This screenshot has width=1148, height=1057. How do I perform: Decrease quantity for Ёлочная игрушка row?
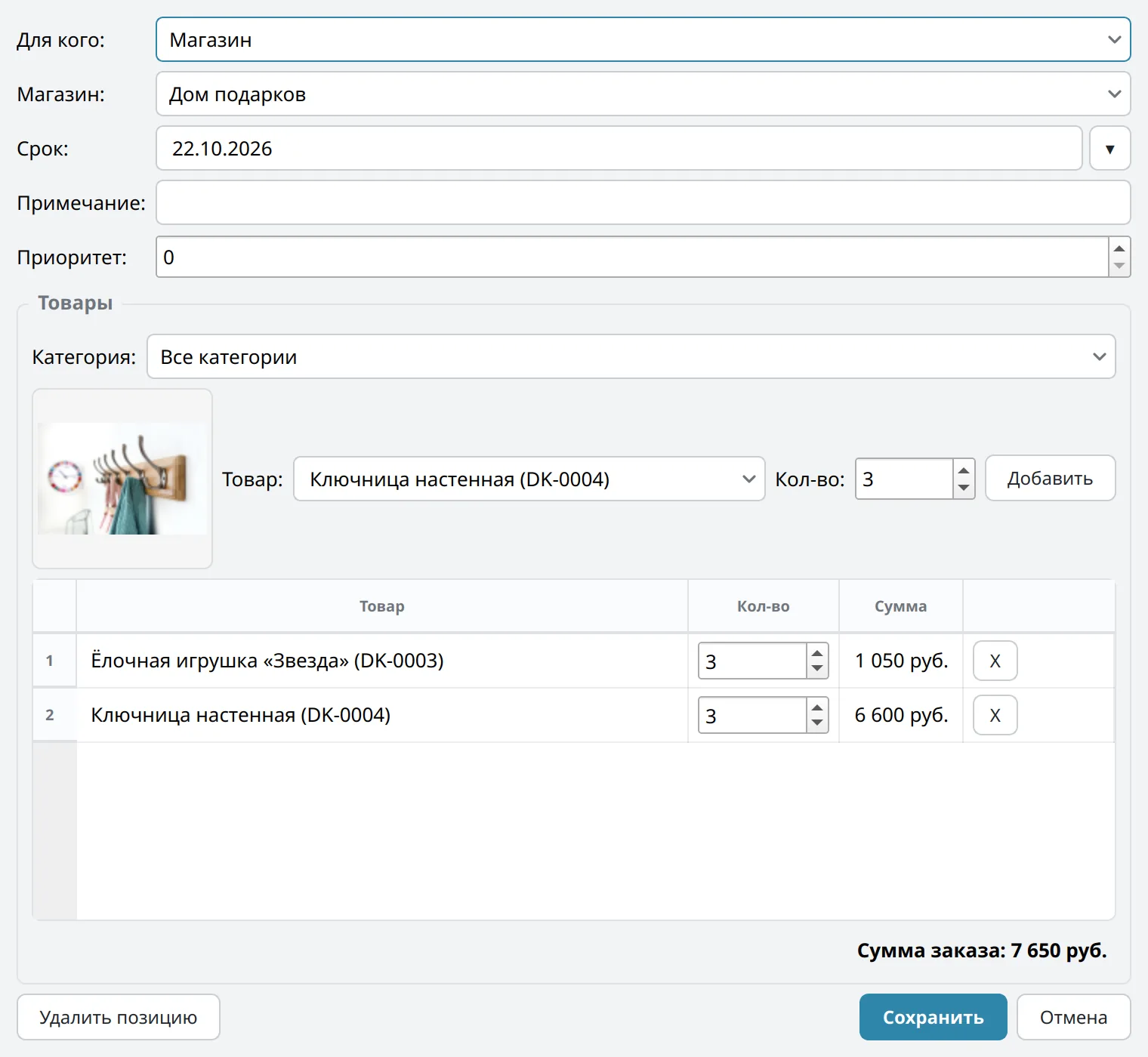coord(817,669)
